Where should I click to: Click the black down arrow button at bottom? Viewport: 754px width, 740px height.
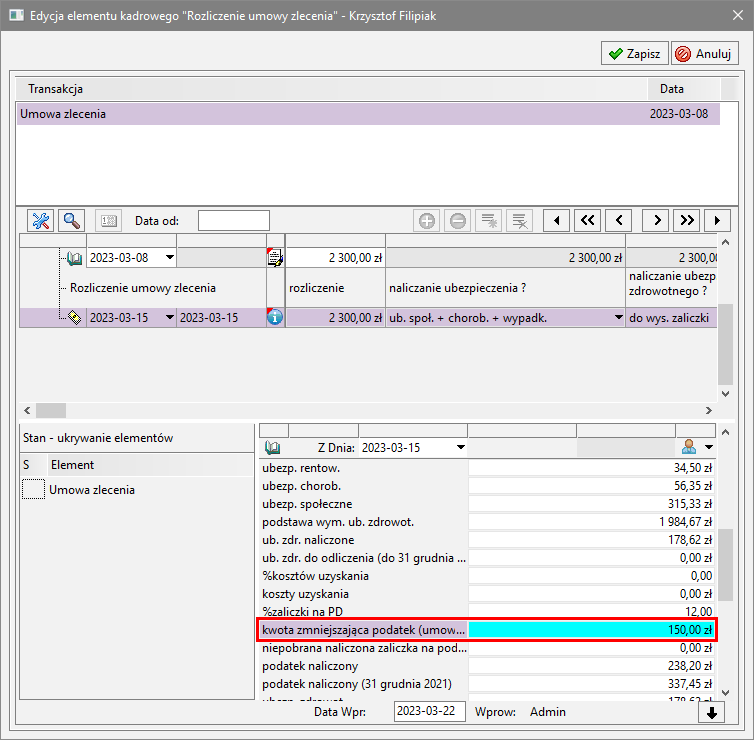coord(712,713)
